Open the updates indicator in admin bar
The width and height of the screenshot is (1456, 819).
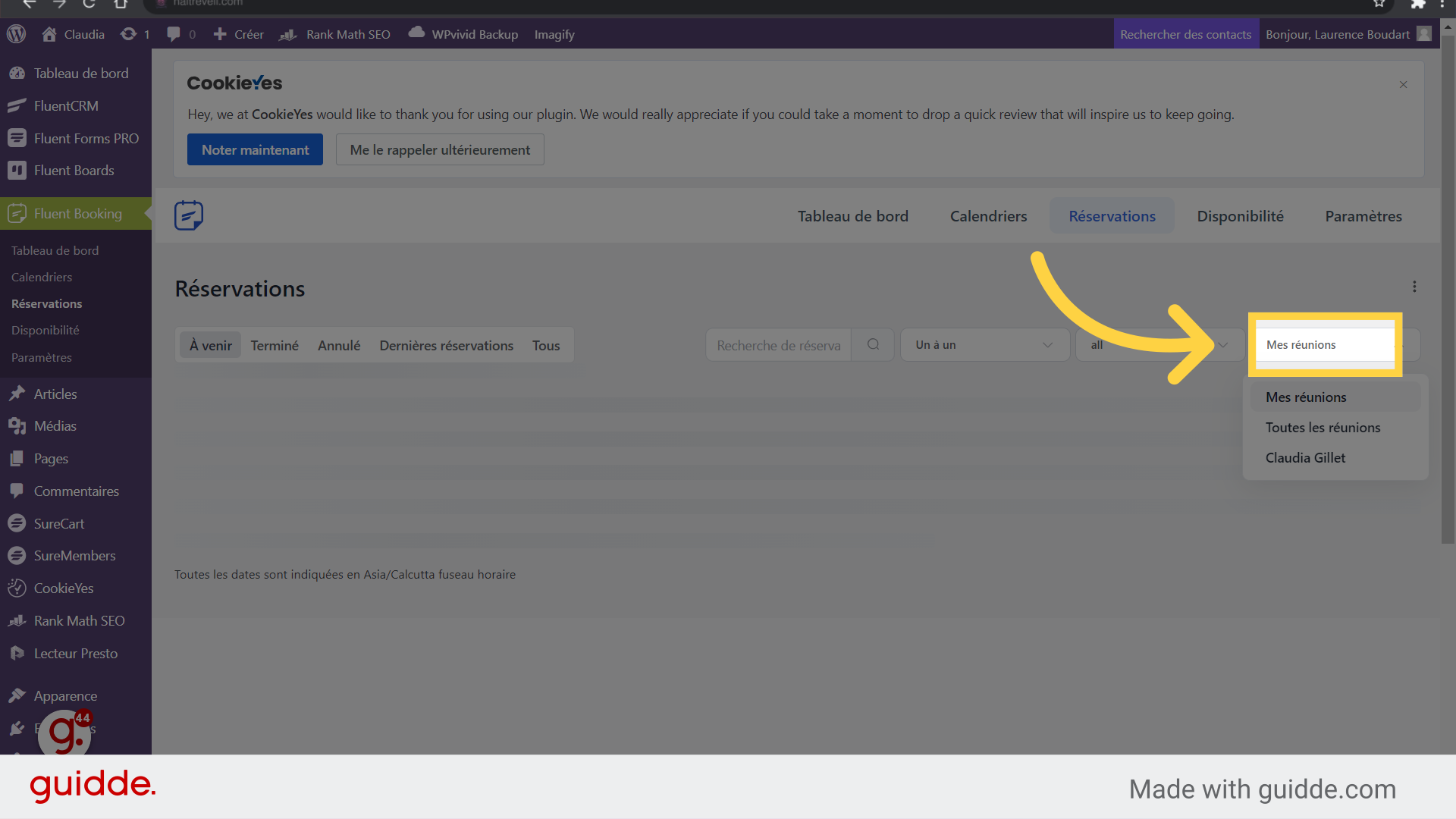(135, 34)
